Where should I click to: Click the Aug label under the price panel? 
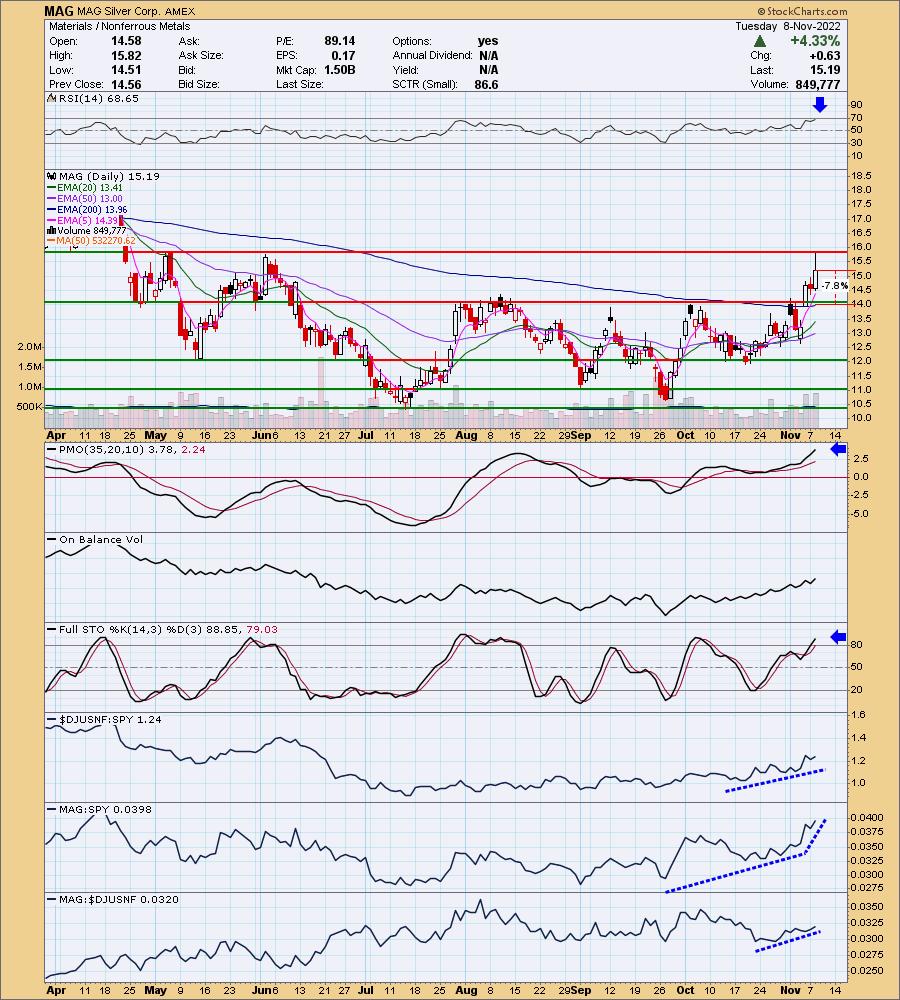(x=466, y=436)
